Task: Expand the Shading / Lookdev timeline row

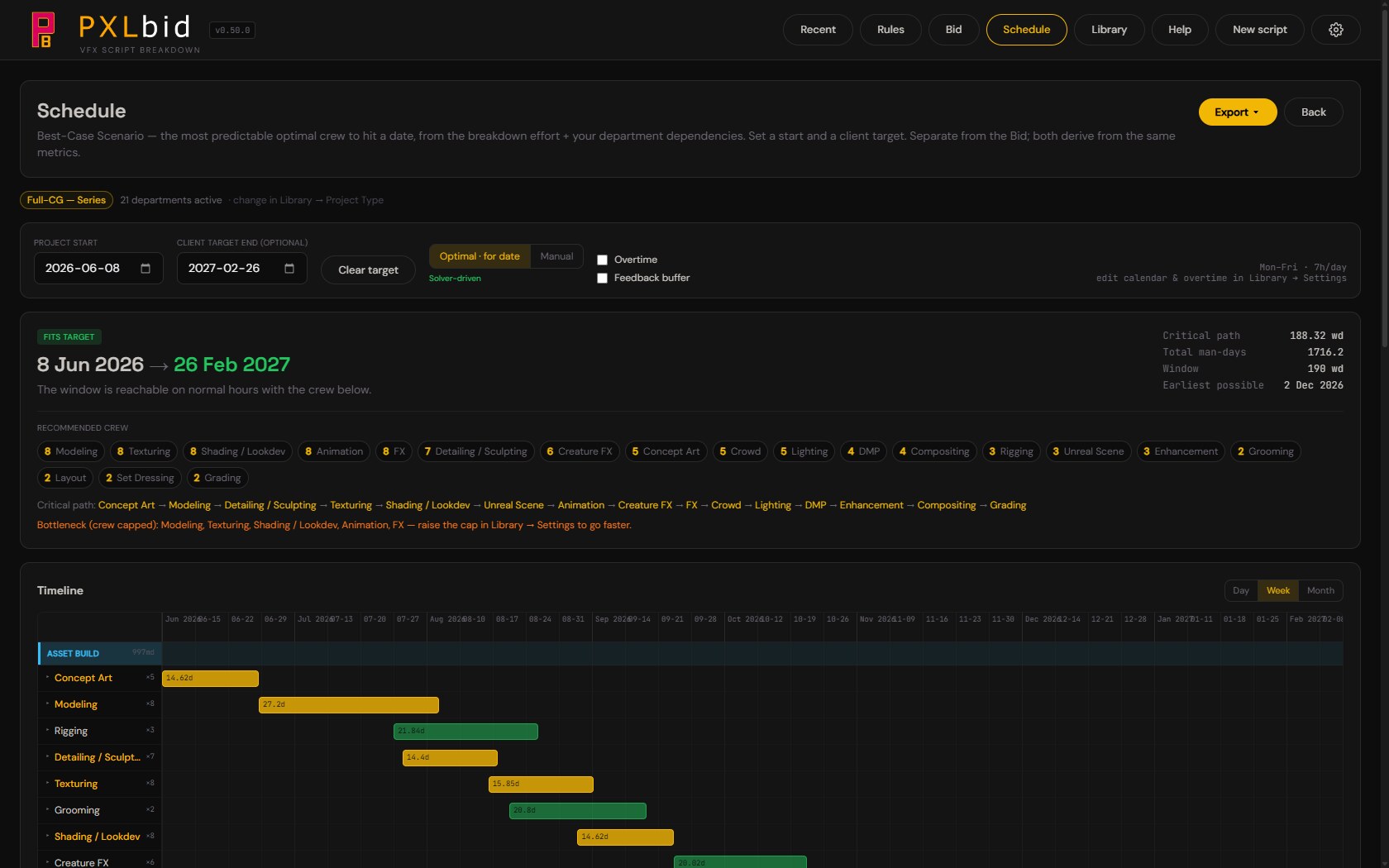Action: [47, 836]
